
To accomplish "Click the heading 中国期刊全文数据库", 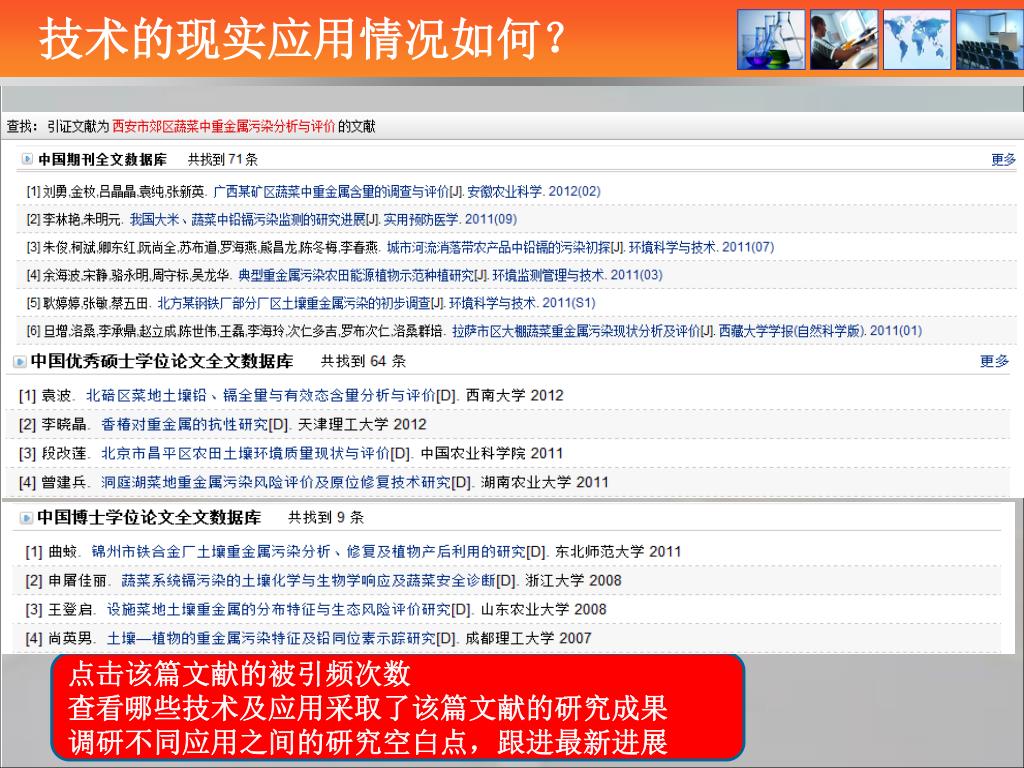I will [x=103, y=159].
